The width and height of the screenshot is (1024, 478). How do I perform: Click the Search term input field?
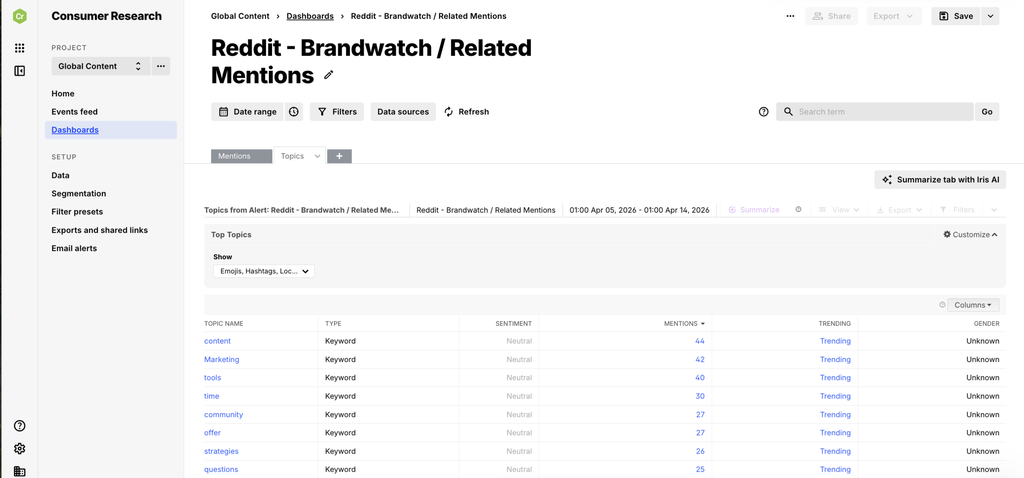coord(874,112)
